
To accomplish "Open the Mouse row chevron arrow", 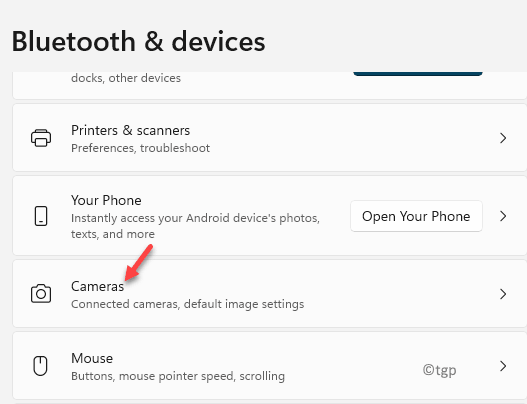I will 503,366.
